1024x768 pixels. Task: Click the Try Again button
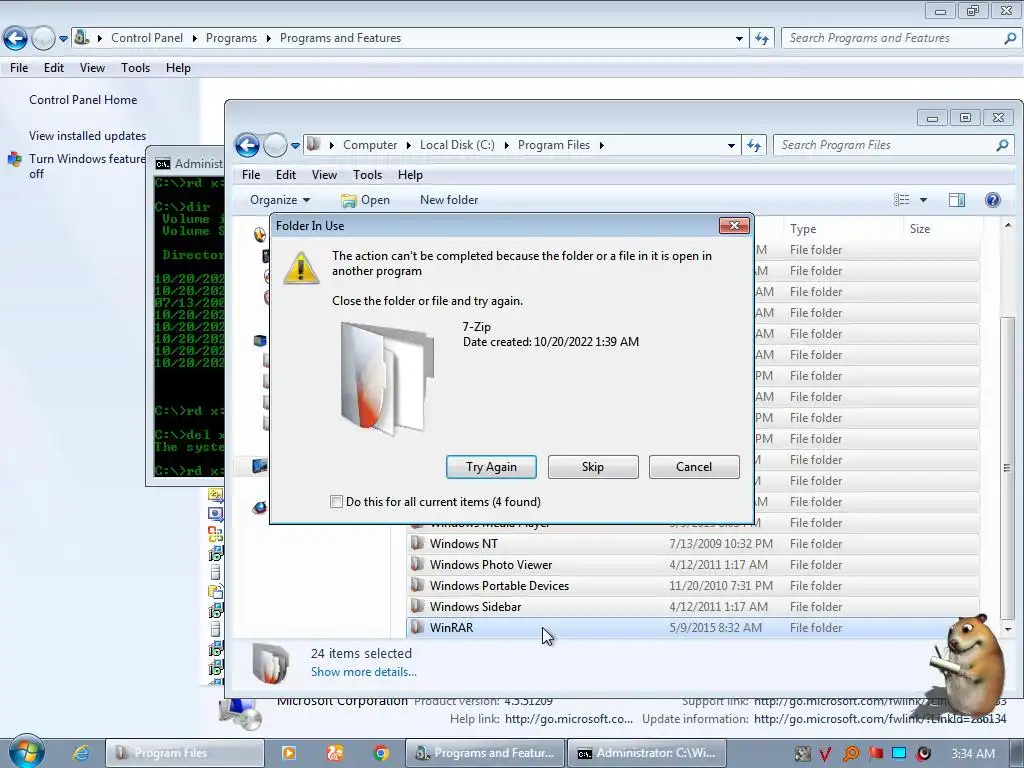coord(491,467)
